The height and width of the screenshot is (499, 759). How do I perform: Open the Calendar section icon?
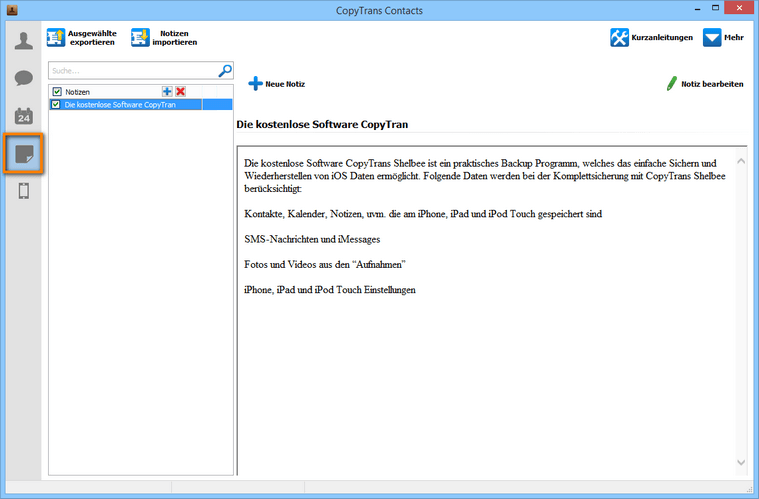[24, 116]
